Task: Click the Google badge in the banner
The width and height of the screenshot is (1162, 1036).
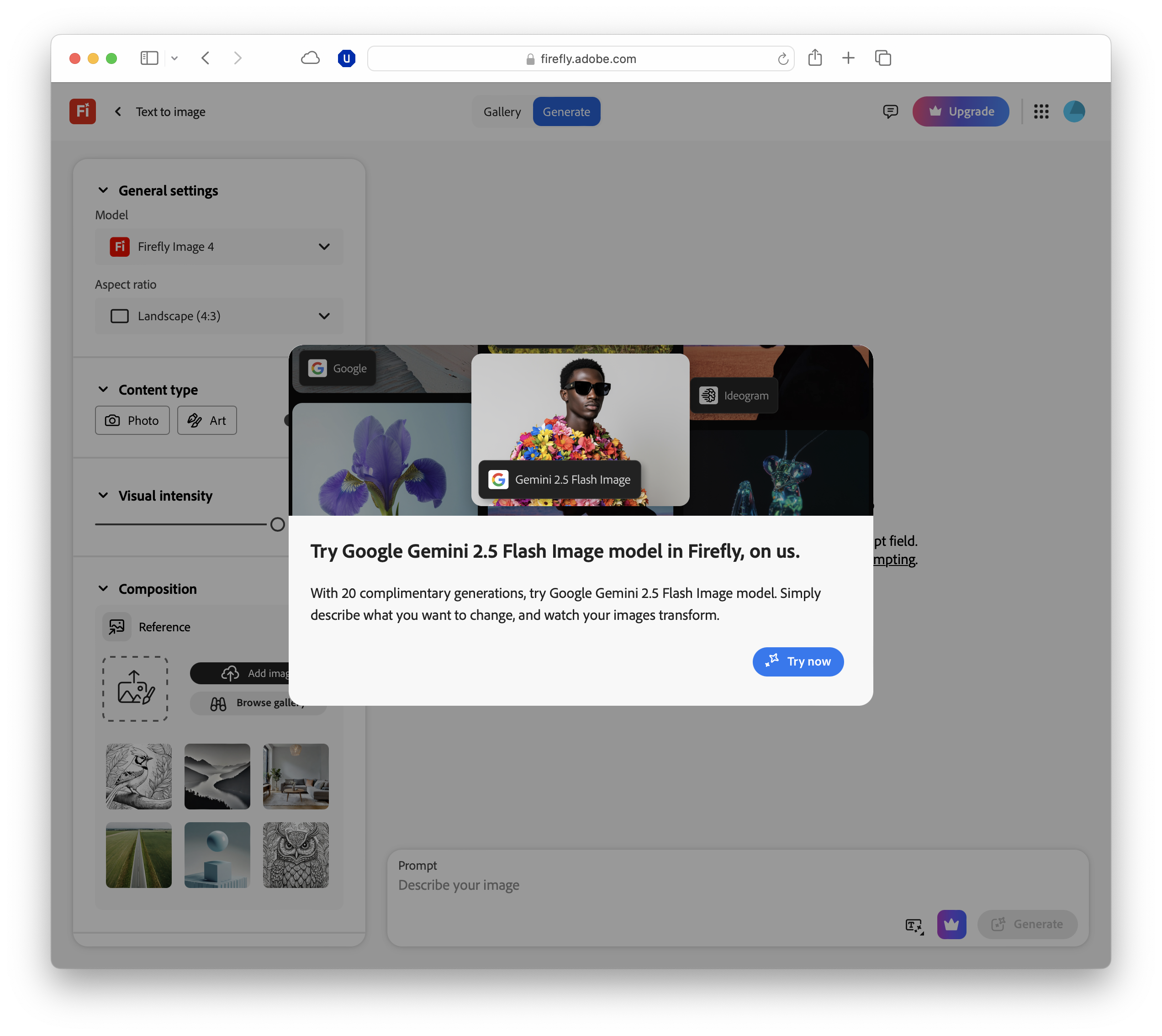Action: coord(338,368)
